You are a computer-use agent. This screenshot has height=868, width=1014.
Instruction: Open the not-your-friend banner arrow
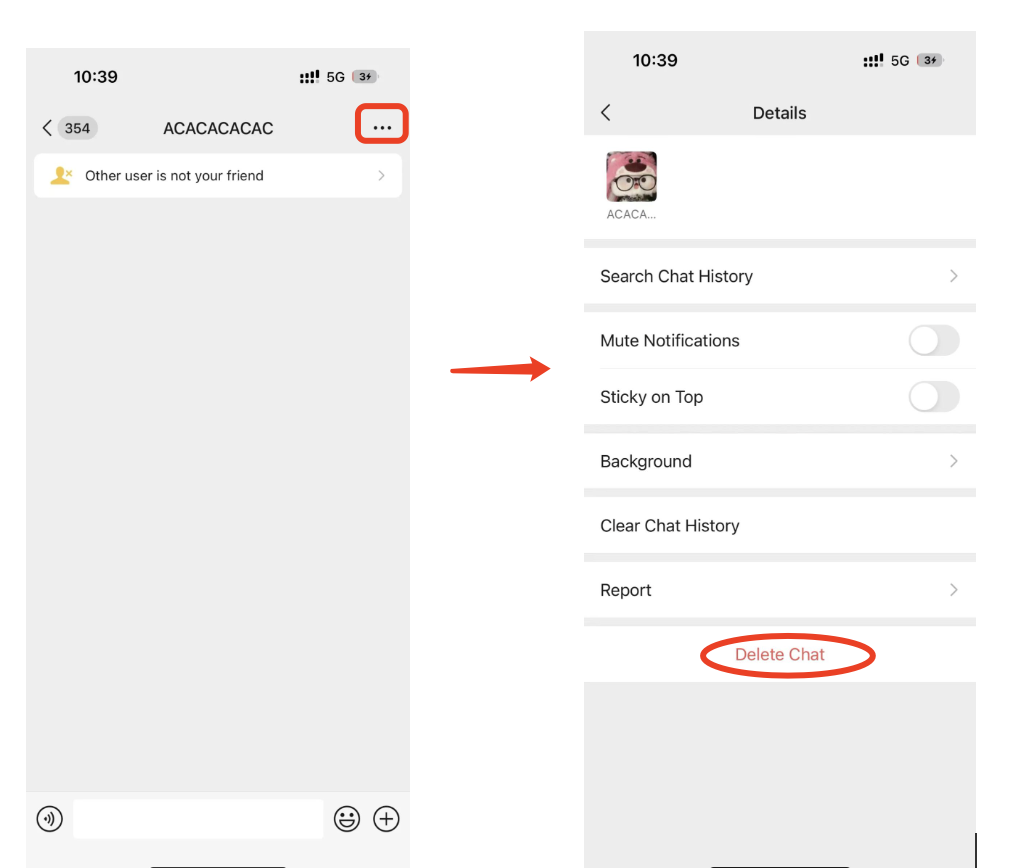(382, 175)
